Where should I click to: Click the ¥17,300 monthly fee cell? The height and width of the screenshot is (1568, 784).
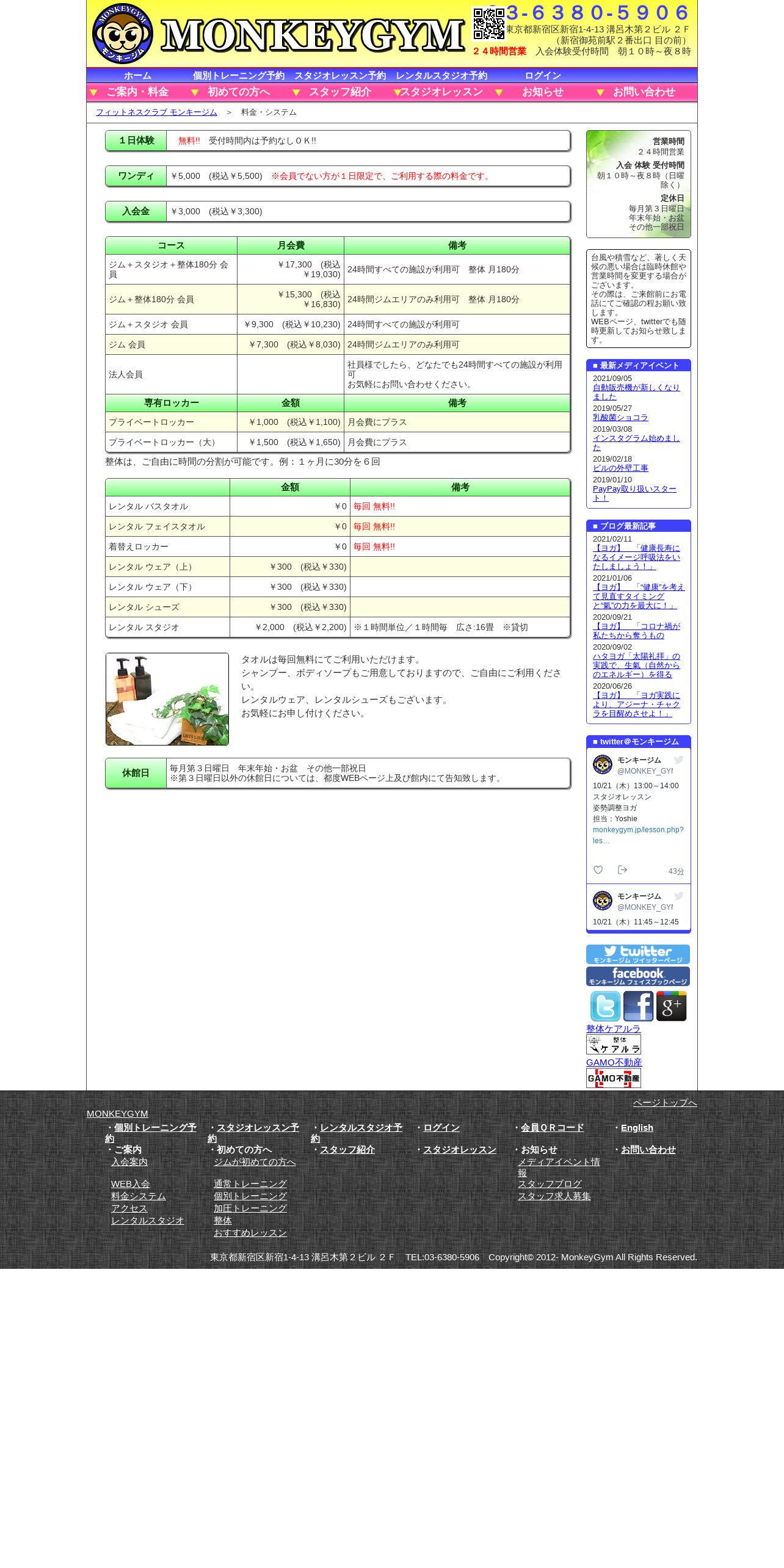[x=291, y=269]
